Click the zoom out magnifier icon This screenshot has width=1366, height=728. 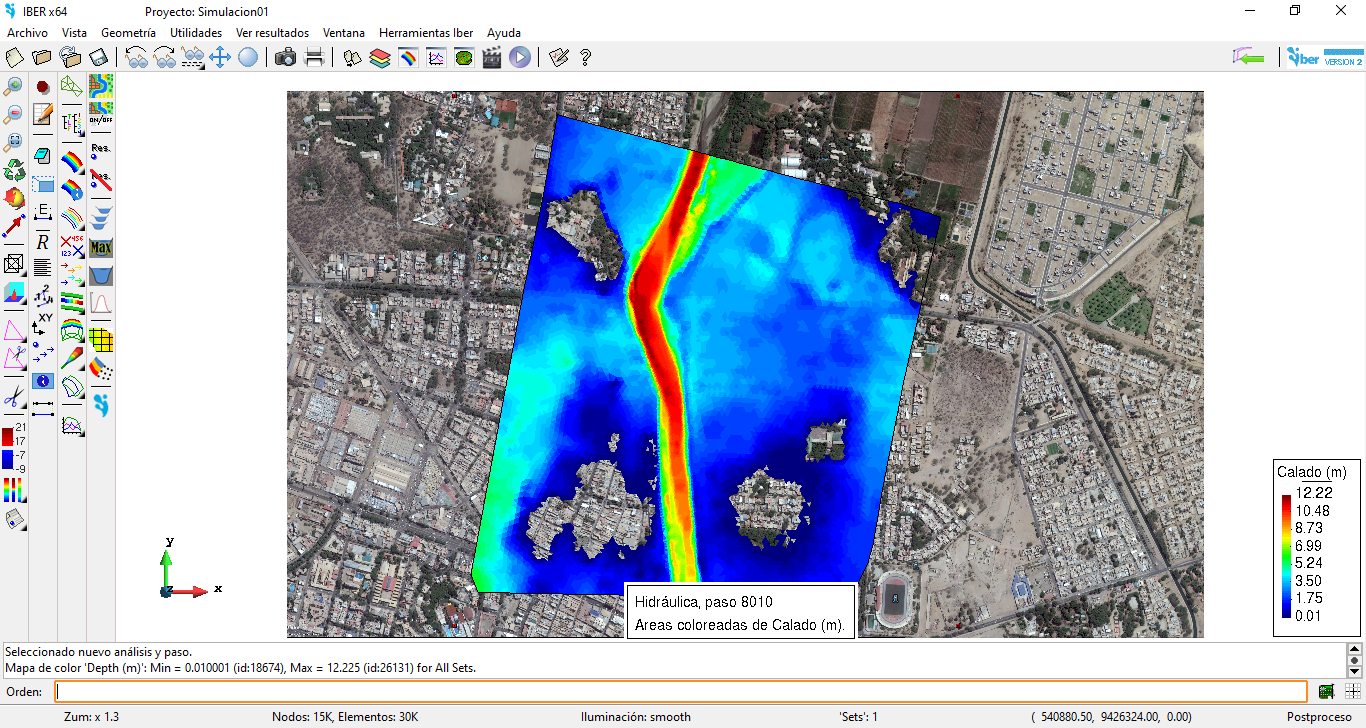click(x=14, y=114)
